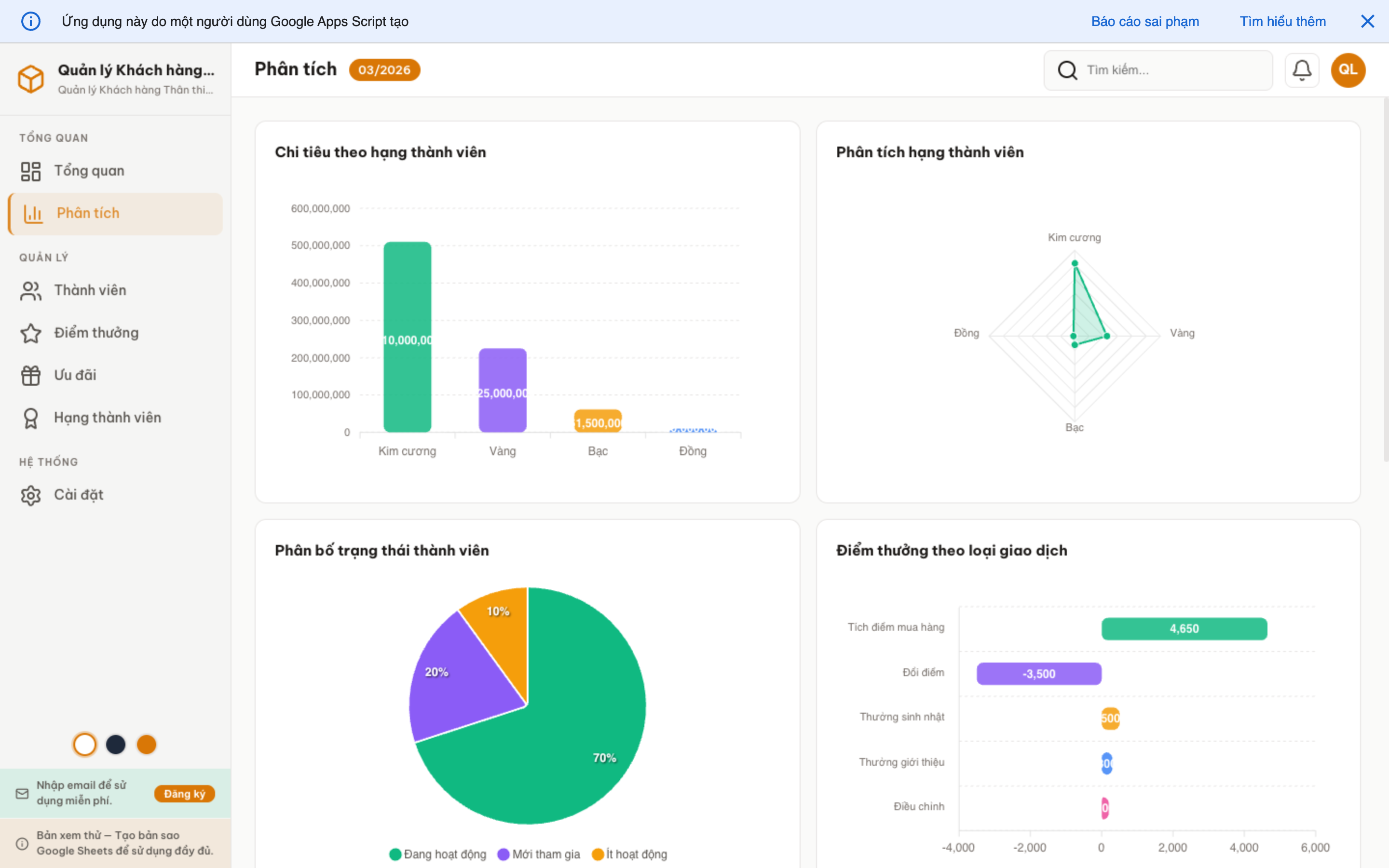
Task: Open the Tìm hiểu thêm link
Action: tap(1282, 21)
